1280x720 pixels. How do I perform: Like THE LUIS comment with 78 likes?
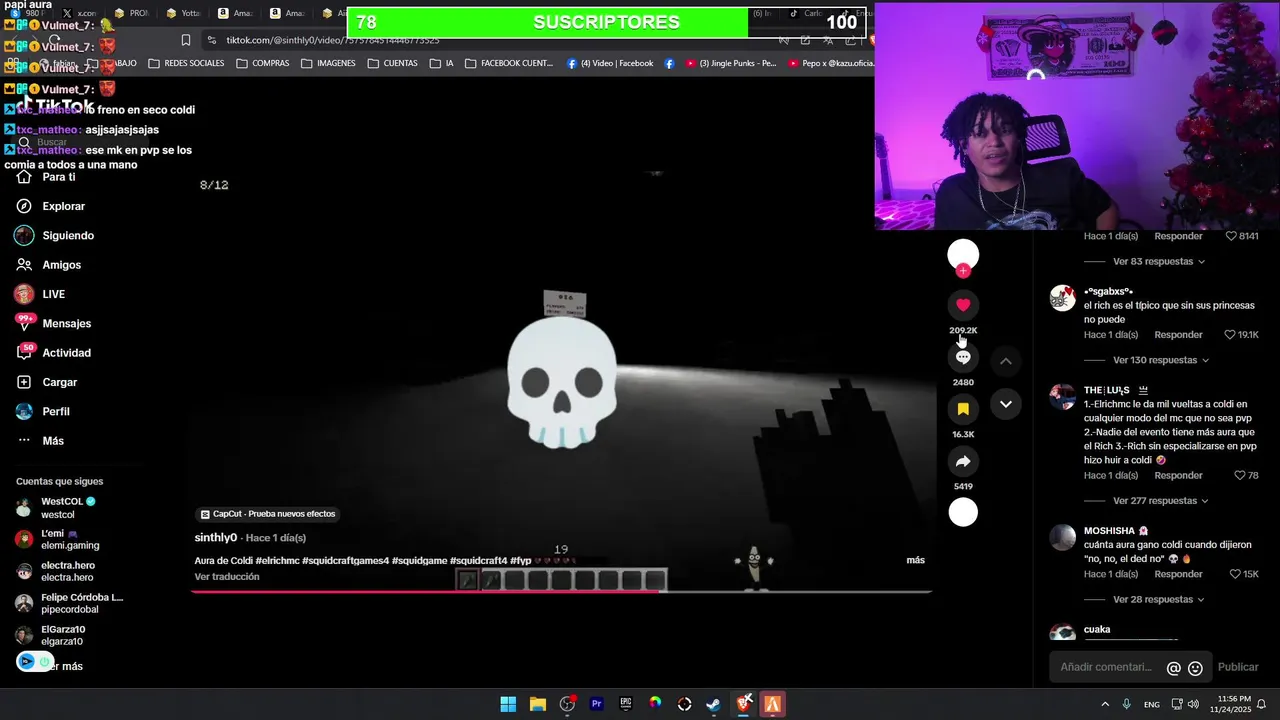click(1240, 476)
